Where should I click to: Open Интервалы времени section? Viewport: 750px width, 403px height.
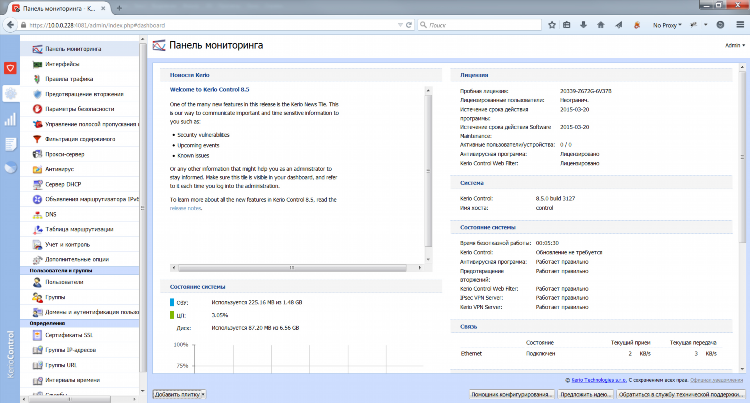72,380
